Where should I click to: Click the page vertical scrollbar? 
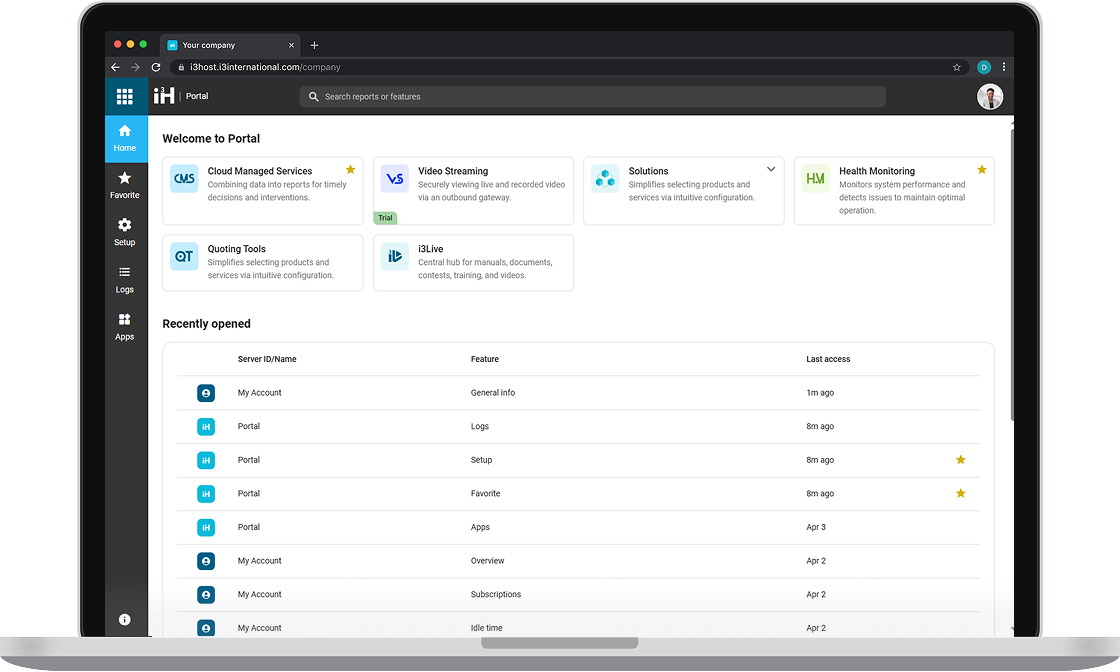point(1011,275)
